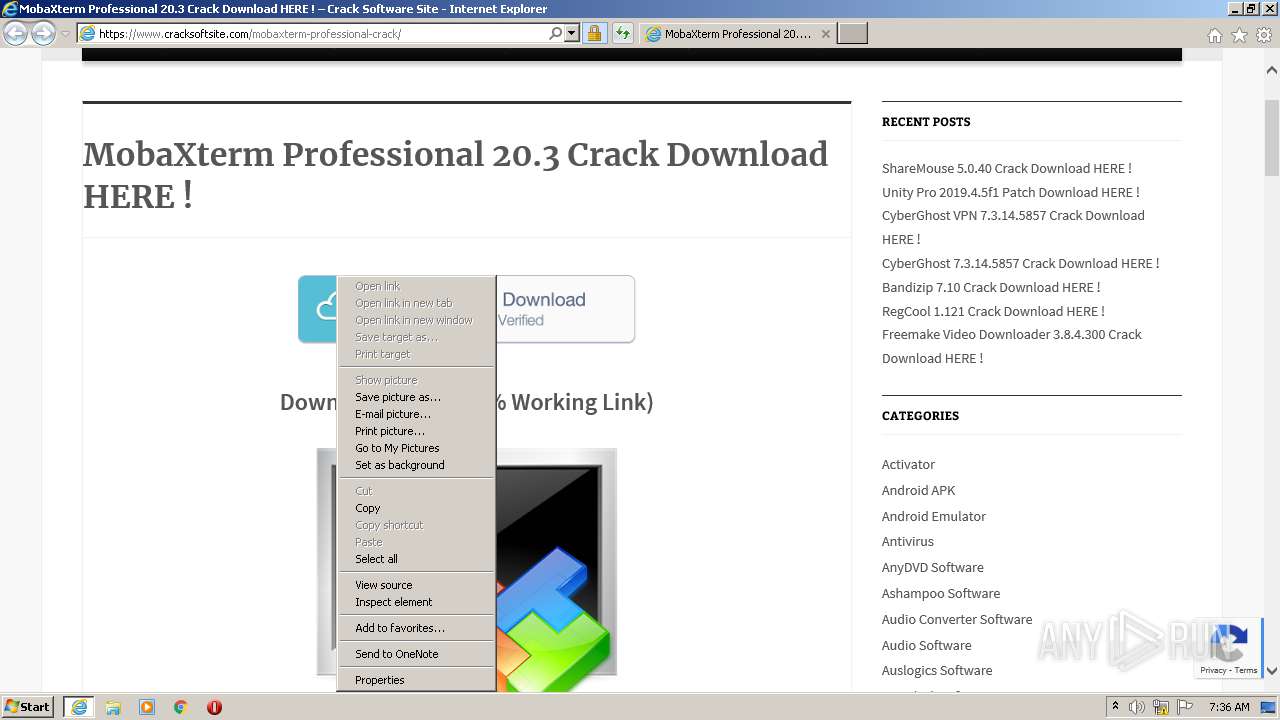Open the Activator category link

point(908,464)
